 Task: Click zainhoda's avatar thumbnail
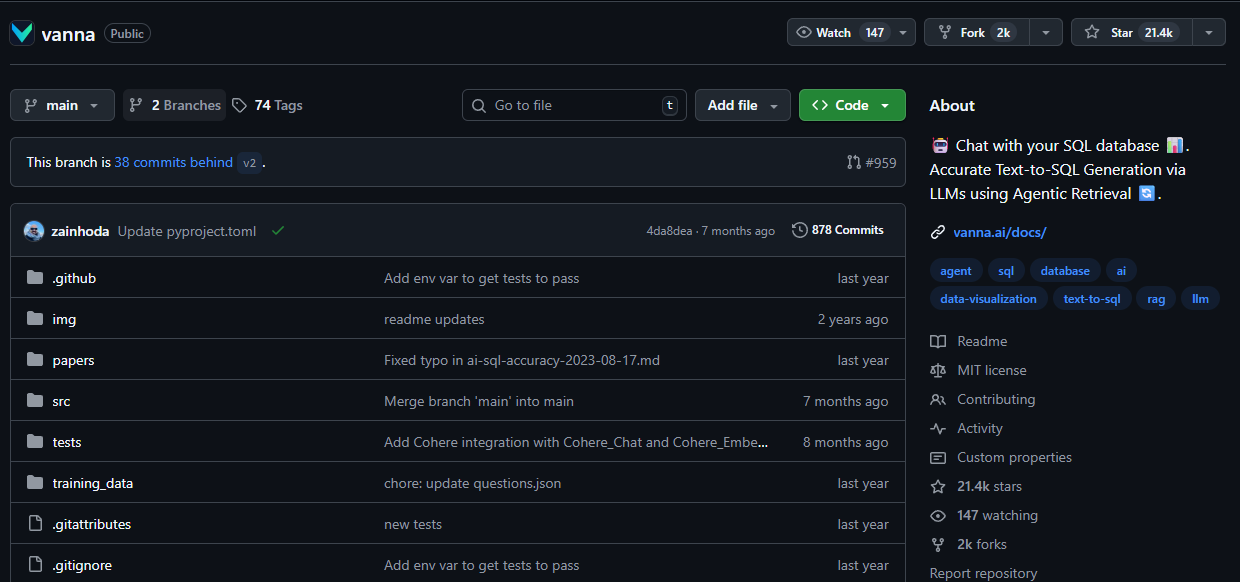coord(34,231)
